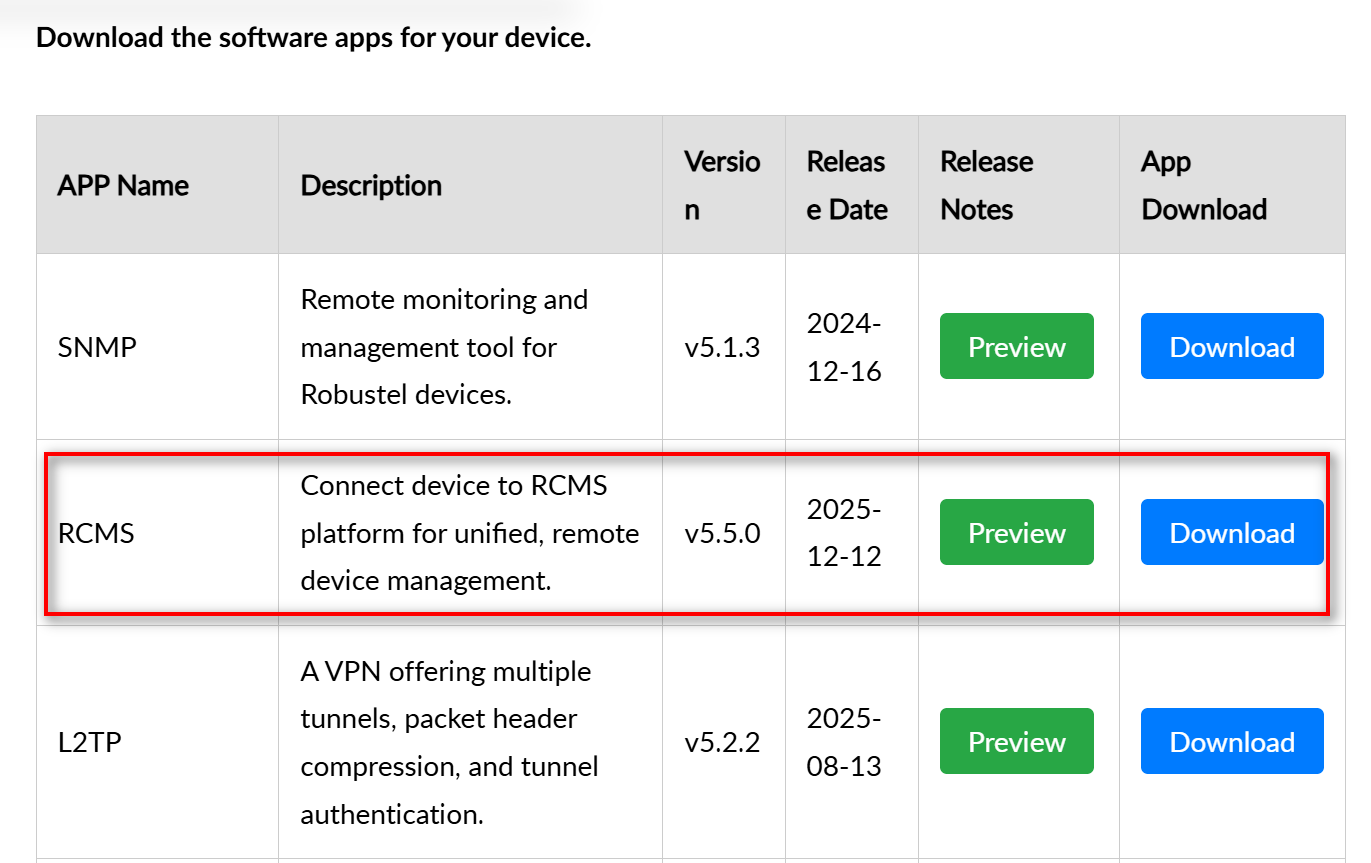Click the v5.1.3 version cell
This screenshot has height=863, width=1371.
(722, 348)
